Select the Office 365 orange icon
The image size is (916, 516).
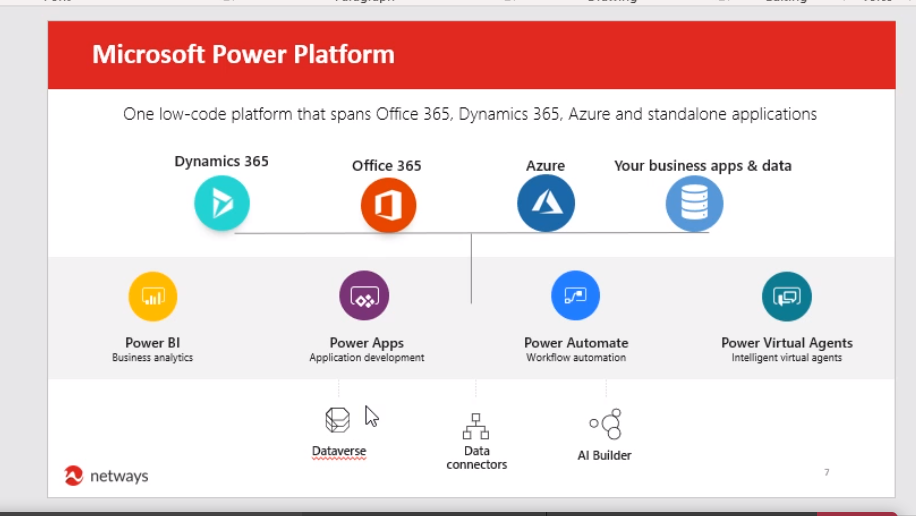[x=388, y=206]
